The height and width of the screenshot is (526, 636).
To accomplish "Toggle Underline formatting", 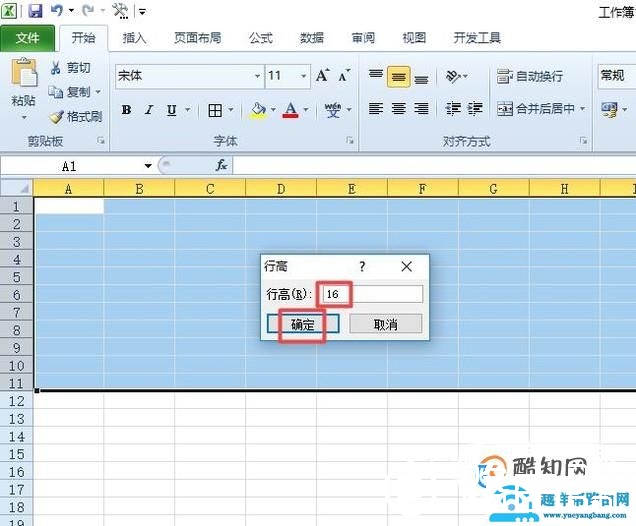I will click(172, 109).
